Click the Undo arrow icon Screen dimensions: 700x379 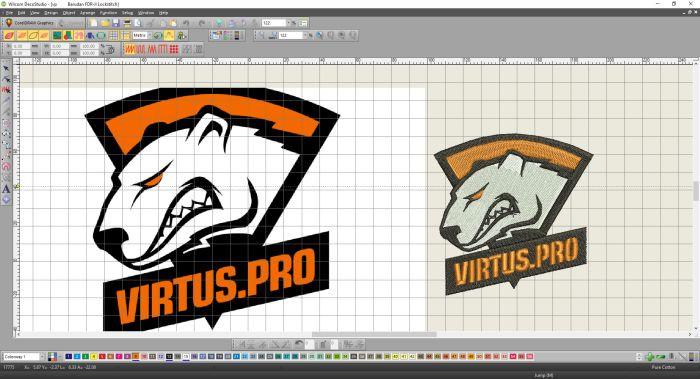(x=187, y=23)
